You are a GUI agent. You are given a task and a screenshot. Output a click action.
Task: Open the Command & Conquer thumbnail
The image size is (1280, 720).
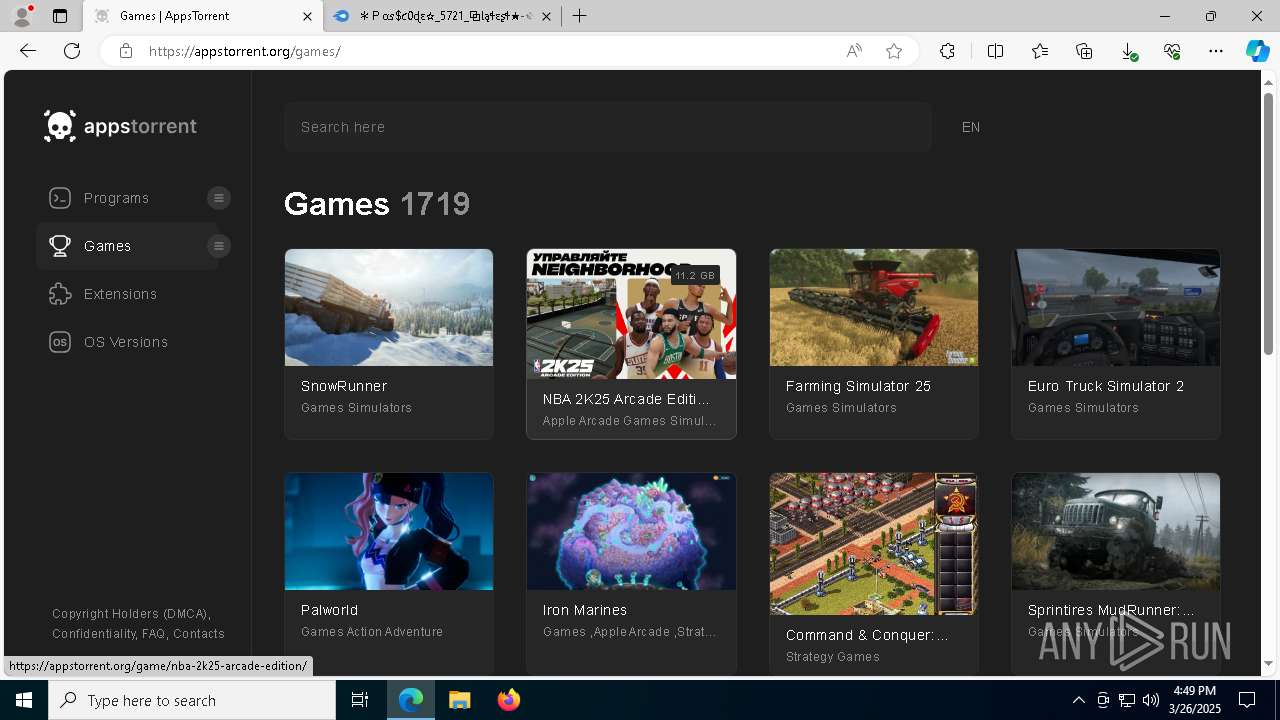pos(874,544)
